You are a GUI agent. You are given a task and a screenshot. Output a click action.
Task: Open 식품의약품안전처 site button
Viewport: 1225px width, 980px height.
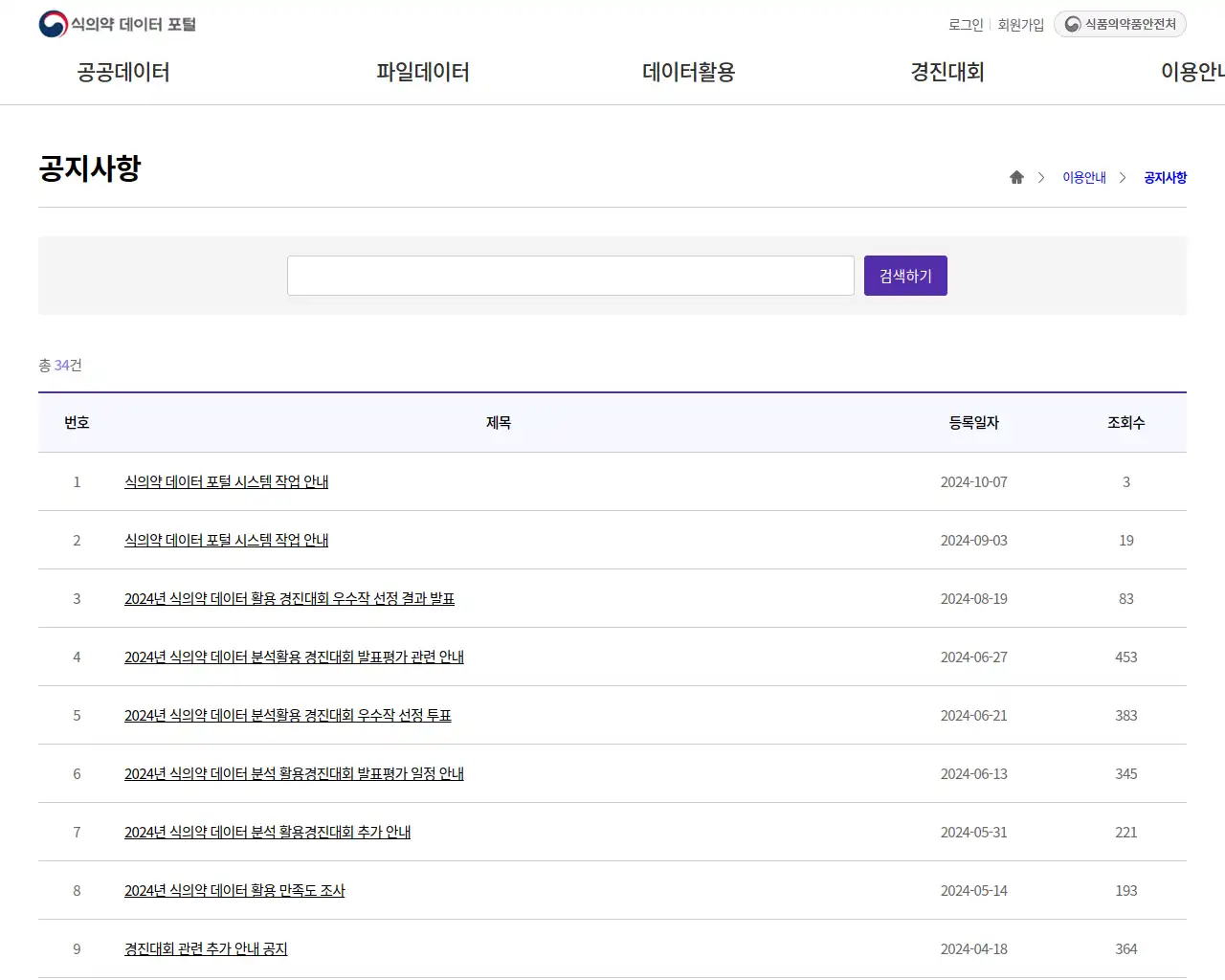point(1120,24)
